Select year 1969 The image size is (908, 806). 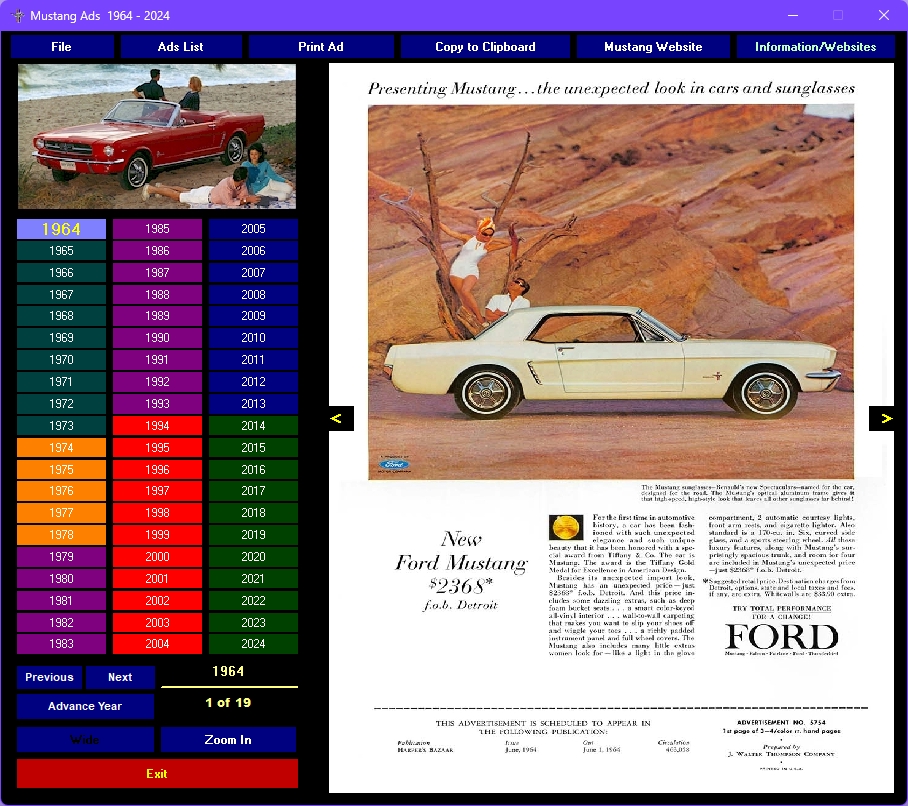tap(61, 338)
